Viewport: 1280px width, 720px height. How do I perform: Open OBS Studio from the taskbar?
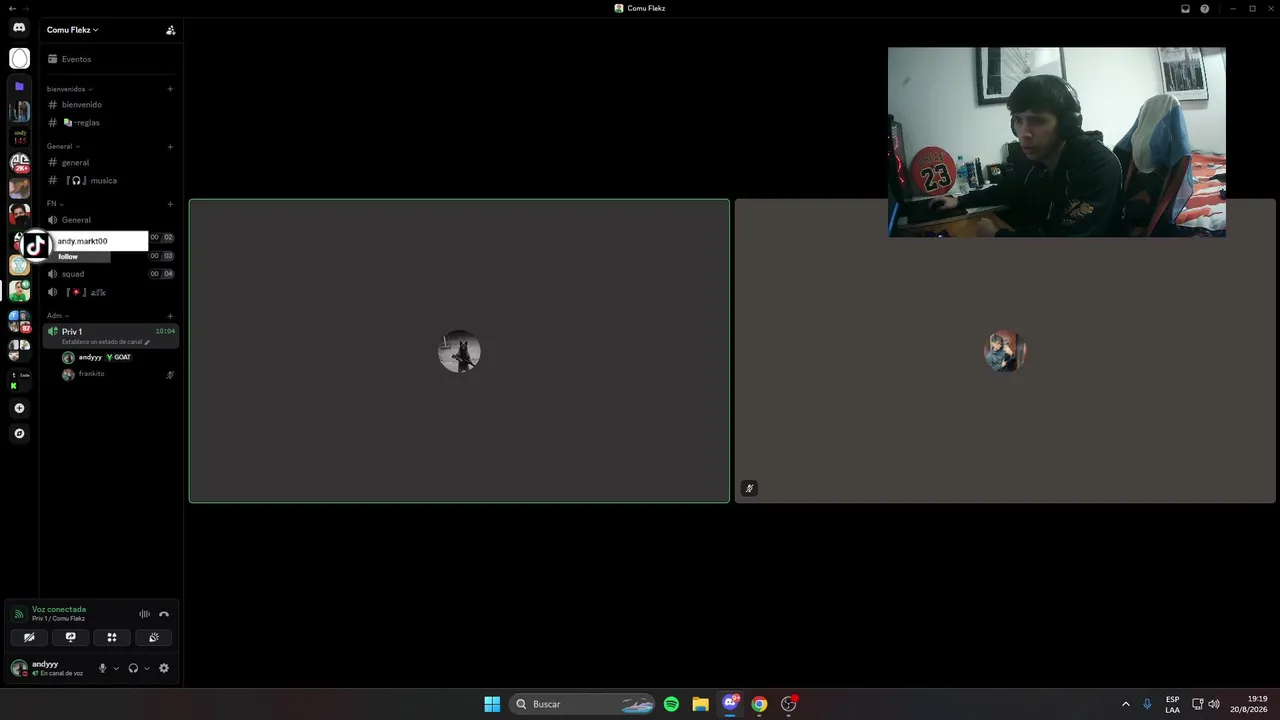point(789,704)
